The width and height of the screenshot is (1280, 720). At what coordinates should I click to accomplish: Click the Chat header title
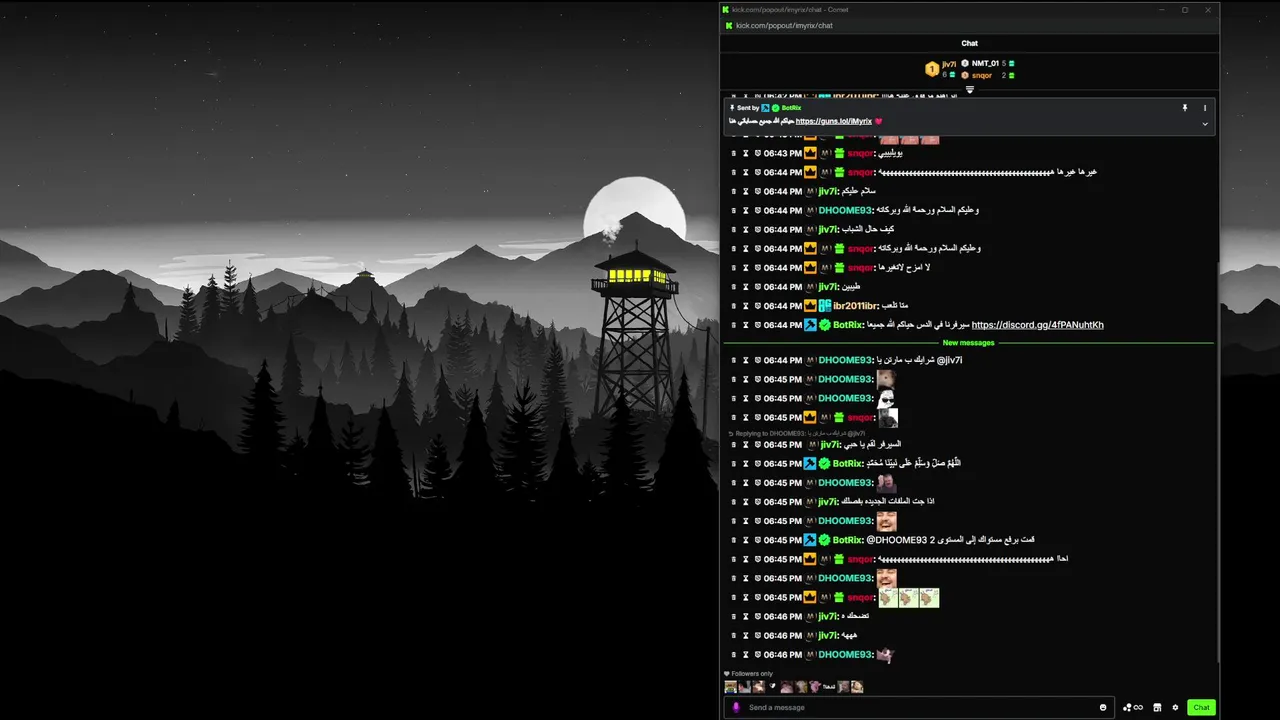970,43
